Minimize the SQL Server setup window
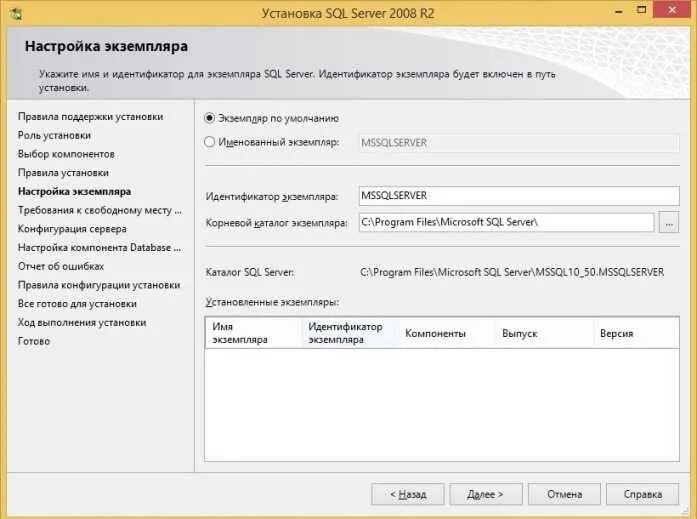Image resolution: width=697 pixels, height=519 pixels. 618,11
